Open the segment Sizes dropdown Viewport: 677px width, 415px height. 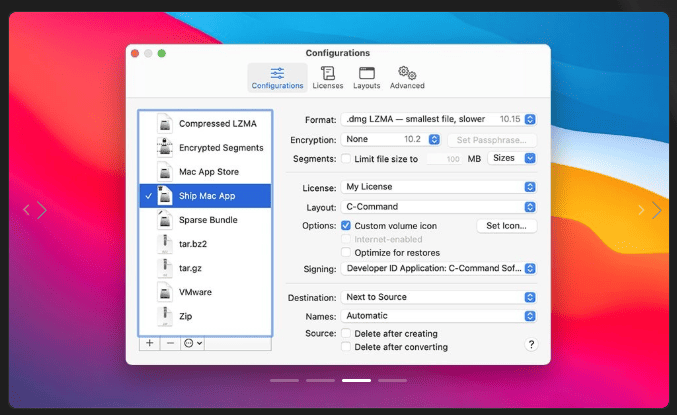[x=512, y=158]
